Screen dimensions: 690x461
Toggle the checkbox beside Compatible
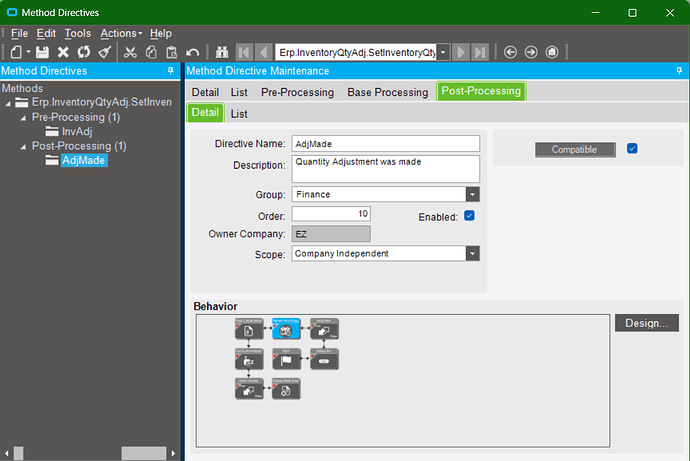pyautogui.click(x=632, y=149)
